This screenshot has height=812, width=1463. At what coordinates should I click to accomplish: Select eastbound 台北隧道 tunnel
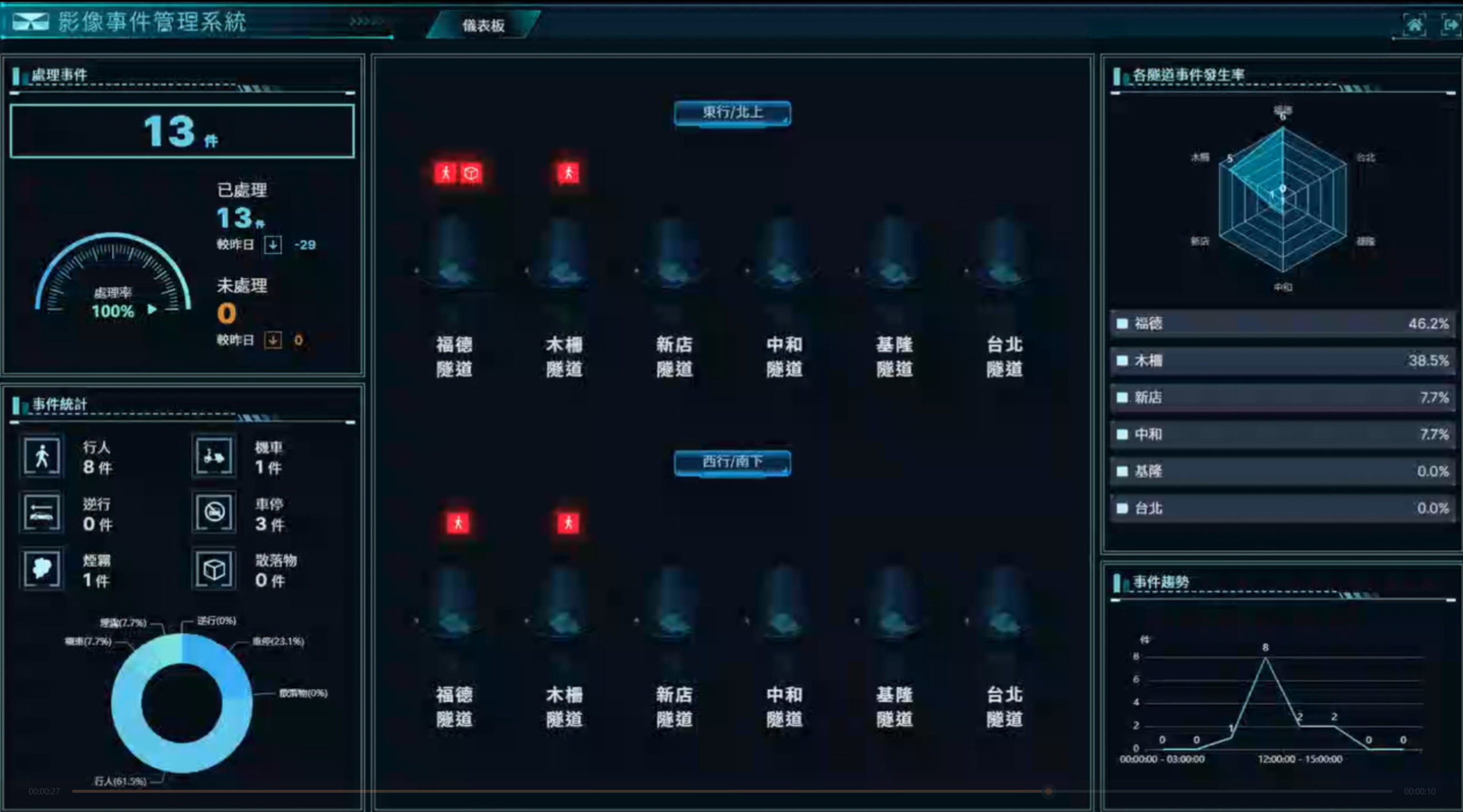(1004, 297)
